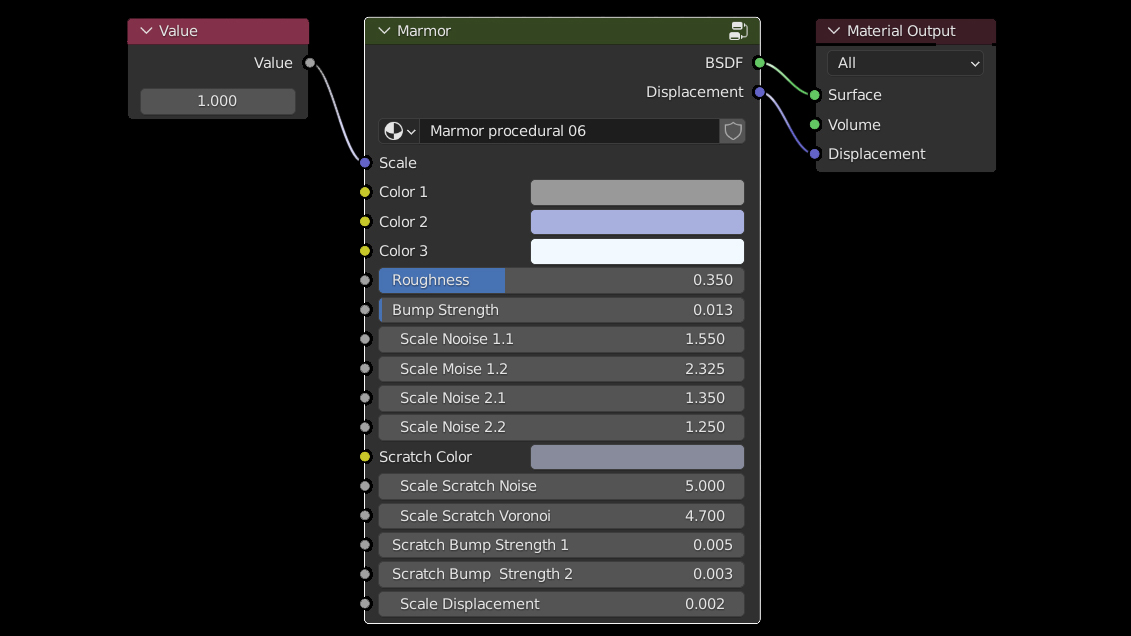The image size is (1131, 636).
Task: Click the Scratch Color input socket
Action: (365, 457)
